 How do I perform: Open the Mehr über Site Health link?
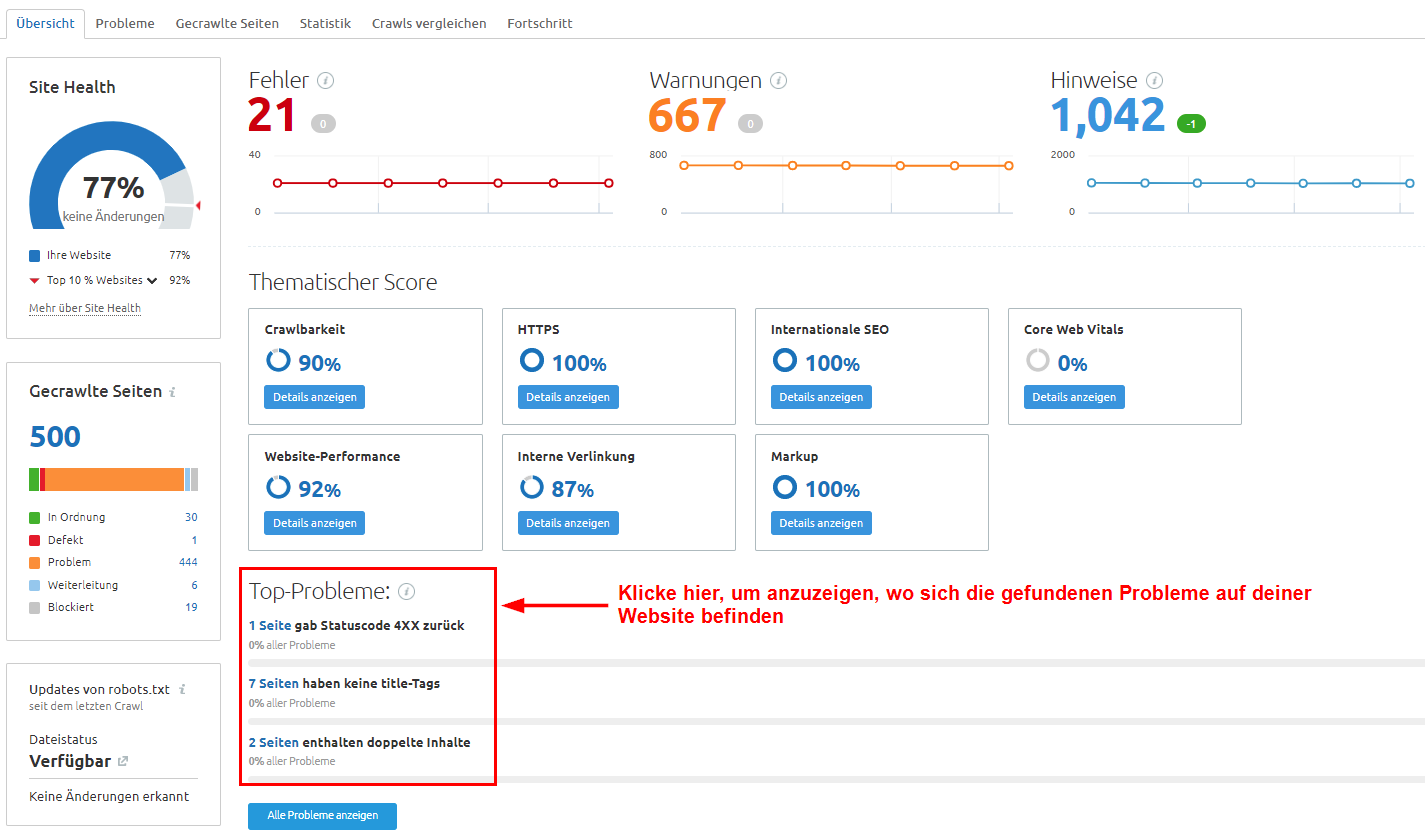pos(85,308)
